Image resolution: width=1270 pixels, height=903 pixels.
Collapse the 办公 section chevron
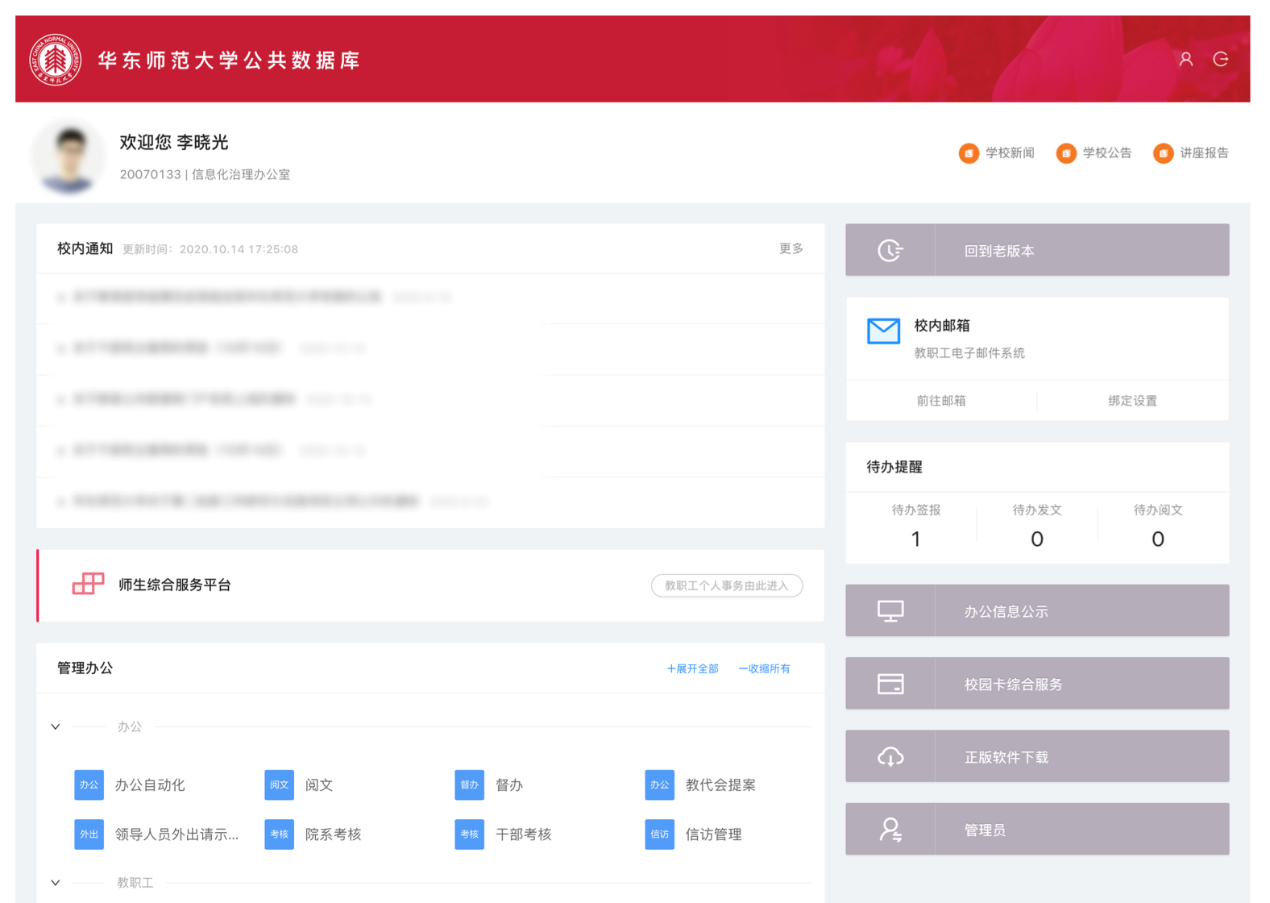[56, 727]
